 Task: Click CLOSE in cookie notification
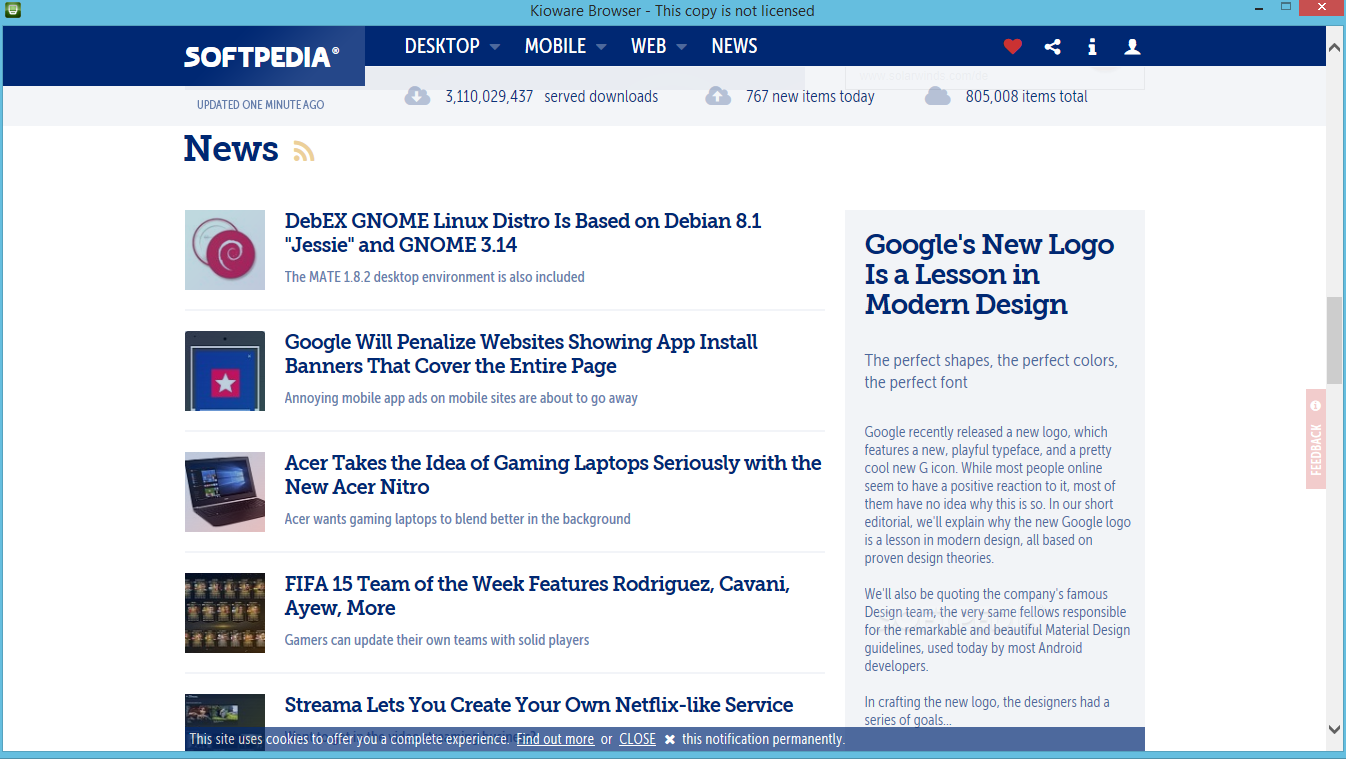(637, 739)
